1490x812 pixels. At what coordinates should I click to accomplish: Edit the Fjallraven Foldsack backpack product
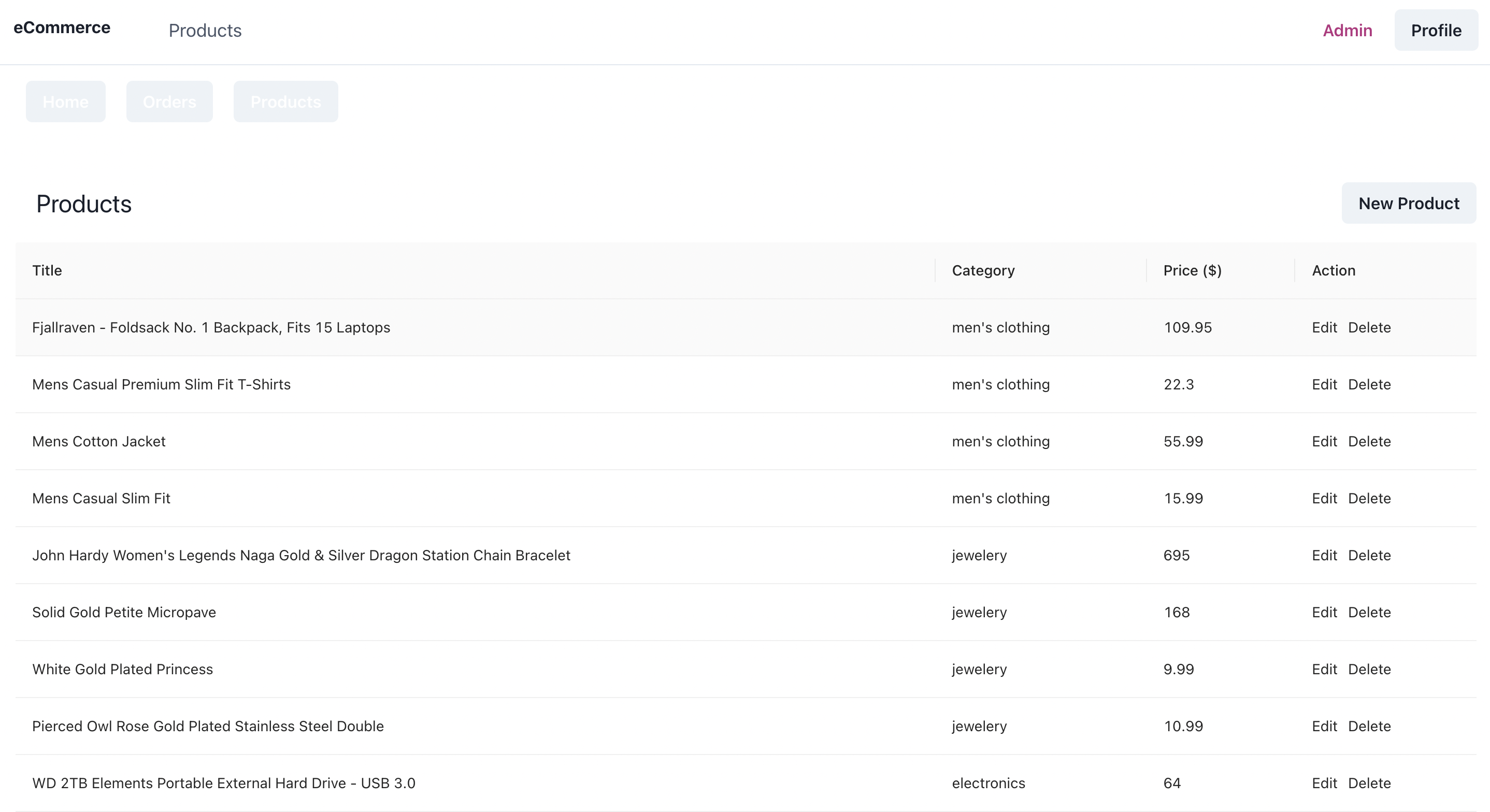click(x=1325, y=327)
